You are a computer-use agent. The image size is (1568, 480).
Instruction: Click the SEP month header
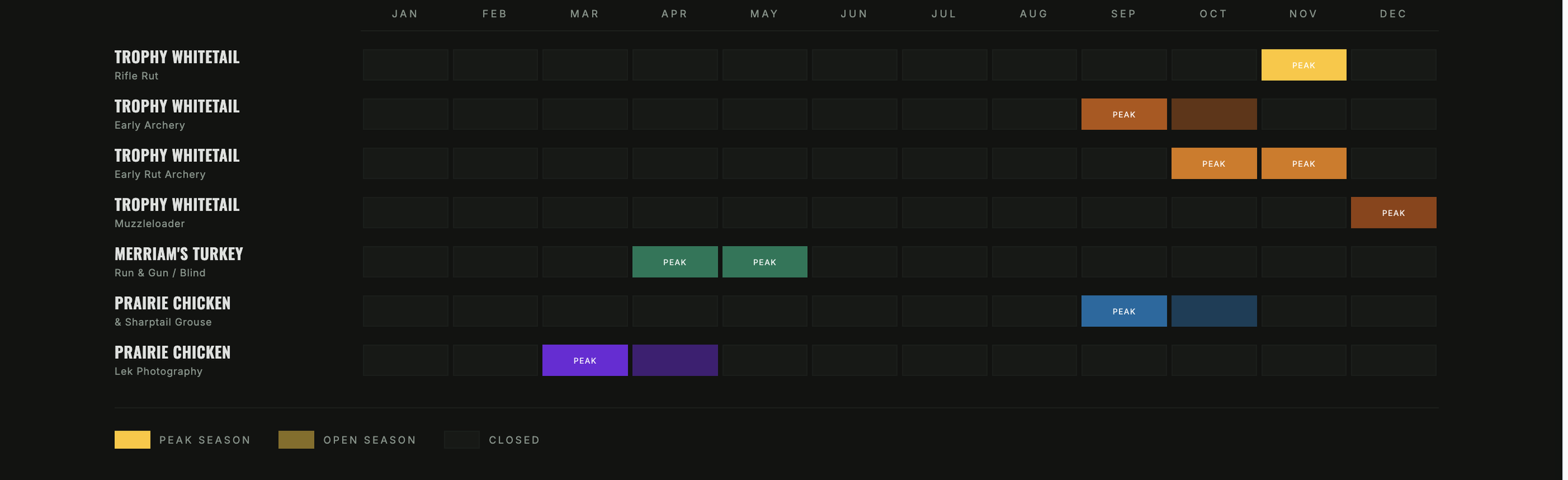(1124, 14)
